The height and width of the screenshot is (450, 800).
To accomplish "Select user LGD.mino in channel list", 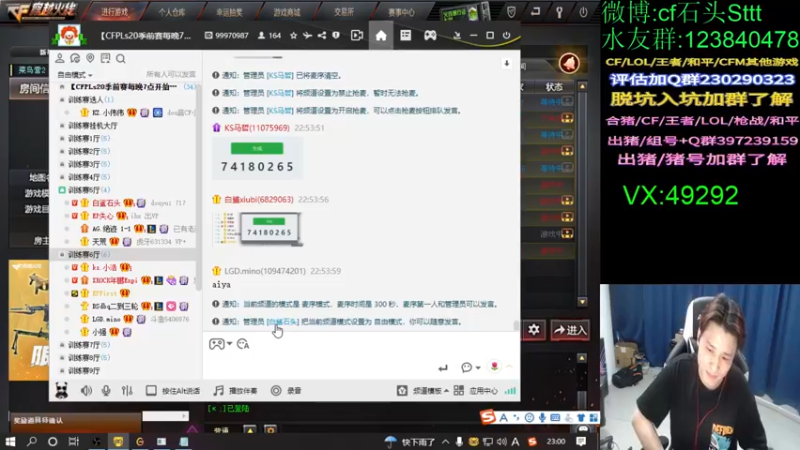I will click(106, 319).
